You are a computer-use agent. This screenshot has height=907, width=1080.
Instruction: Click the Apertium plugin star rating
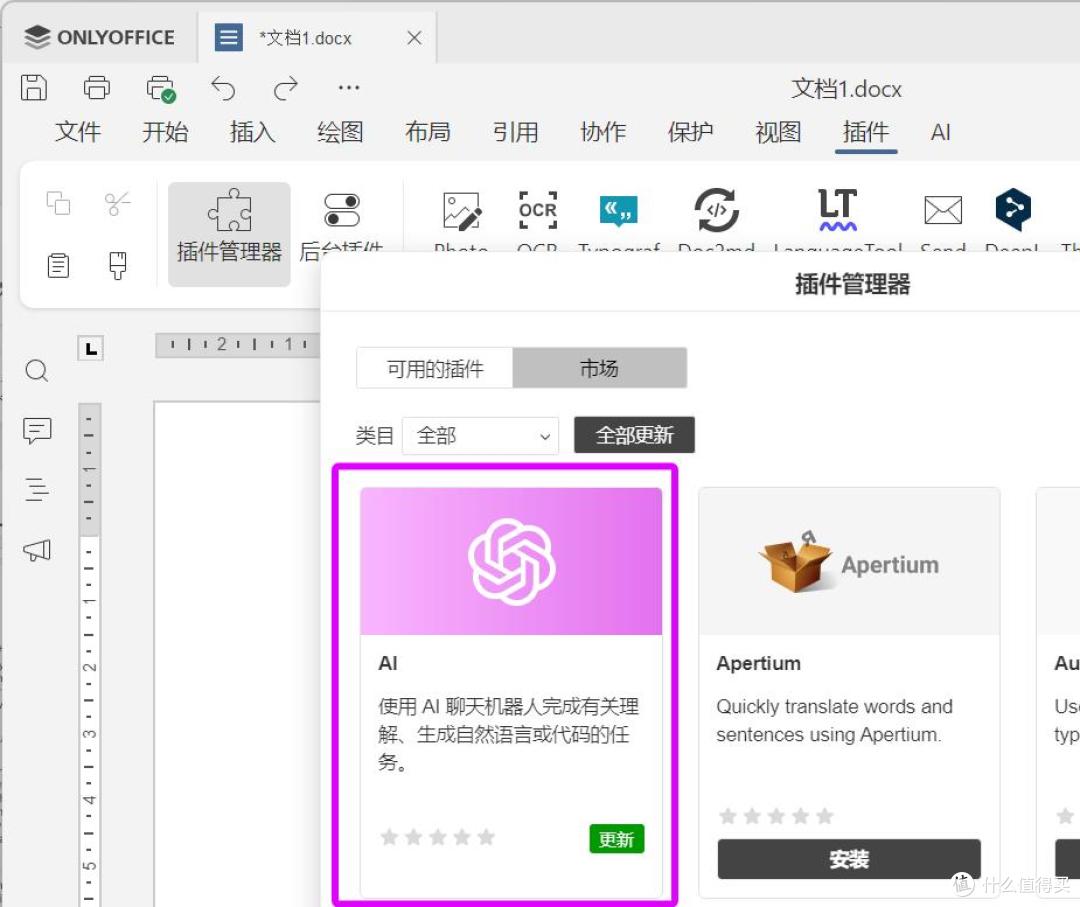776,816
